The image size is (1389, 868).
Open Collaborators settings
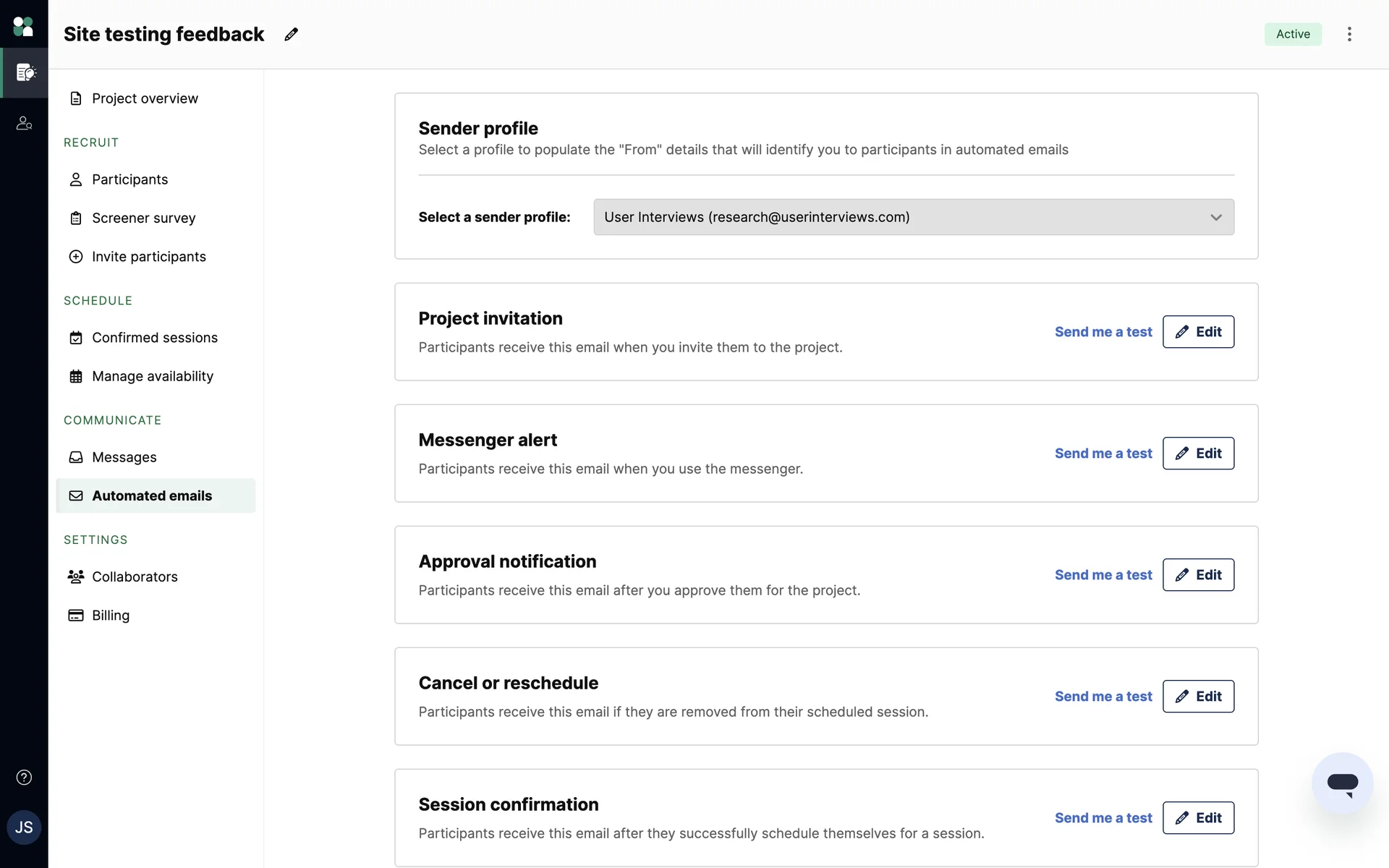click(135, 576)
